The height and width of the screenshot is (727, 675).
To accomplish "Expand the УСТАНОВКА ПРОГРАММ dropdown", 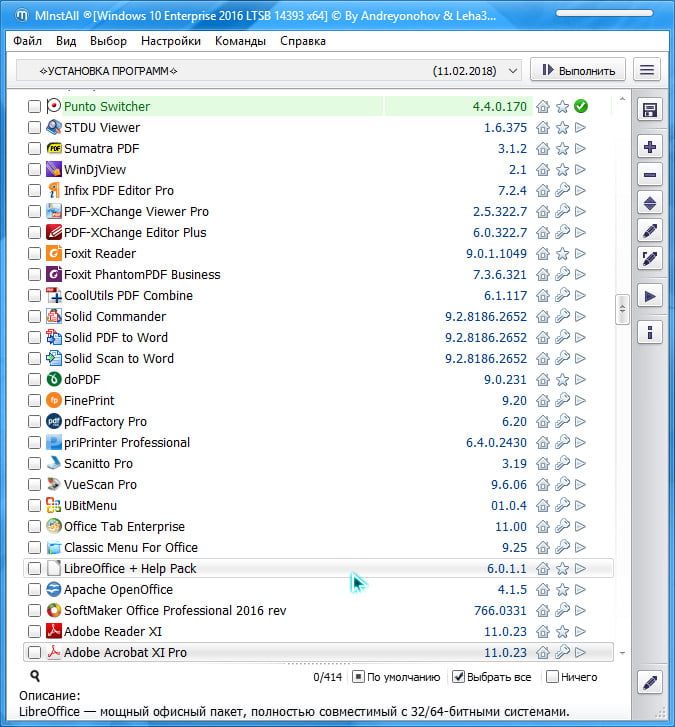I will (x=513, y=70).
